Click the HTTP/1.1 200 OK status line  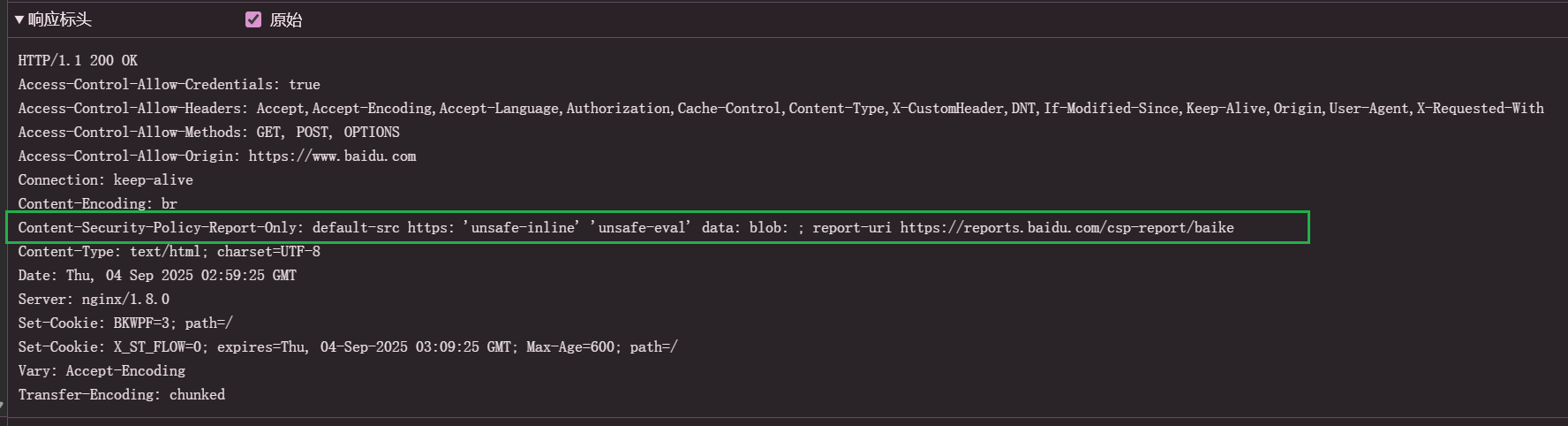tap(78, 60)
